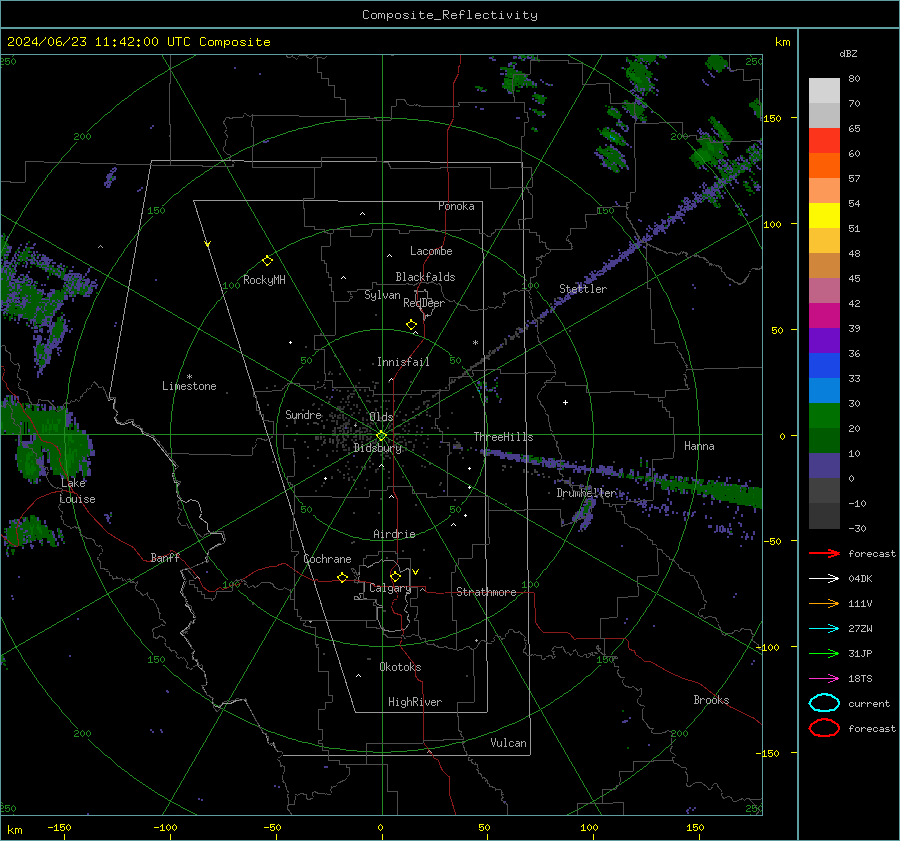Click the green 31JP arrow icon
This screenshot has height=841, width=900.
824,653
